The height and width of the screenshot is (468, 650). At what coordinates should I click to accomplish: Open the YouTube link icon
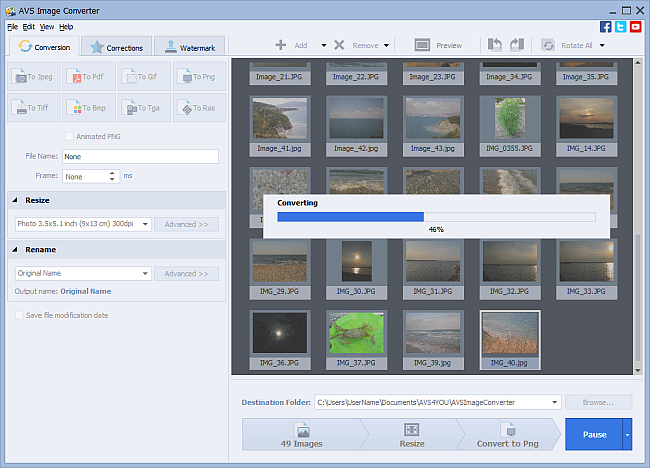point(635,27)
